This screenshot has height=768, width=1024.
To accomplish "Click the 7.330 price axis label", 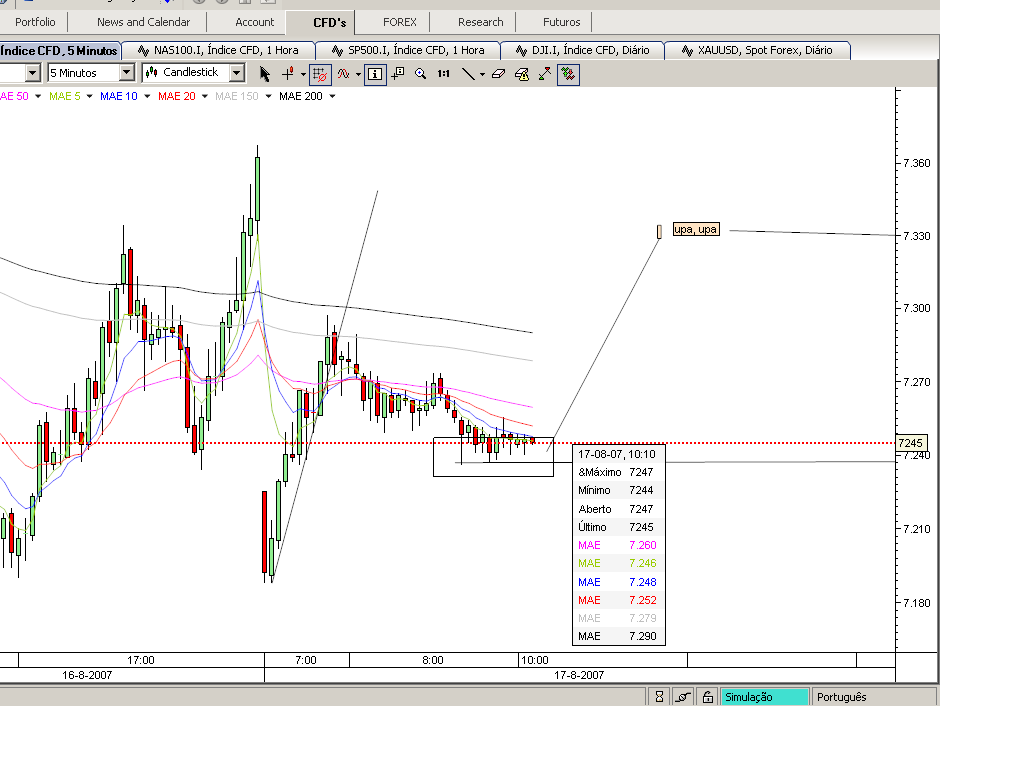I will (x=917, y=236).
